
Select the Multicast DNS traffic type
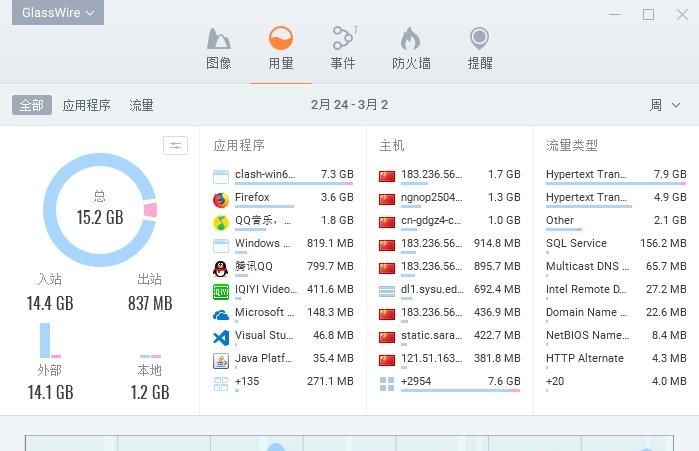(x=616, y=269)
